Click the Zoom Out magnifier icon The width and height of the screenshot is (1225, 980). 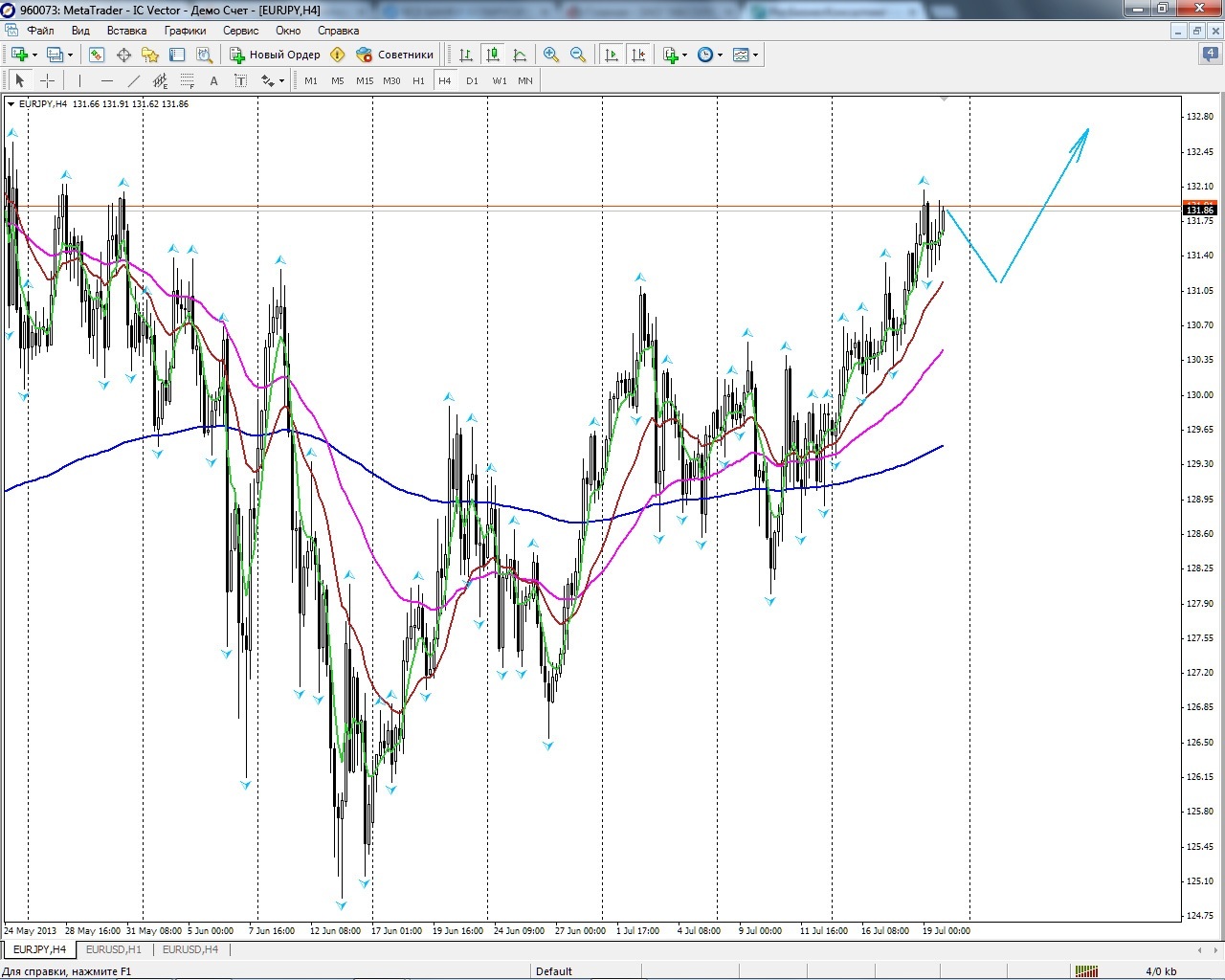tap(577, 55)
